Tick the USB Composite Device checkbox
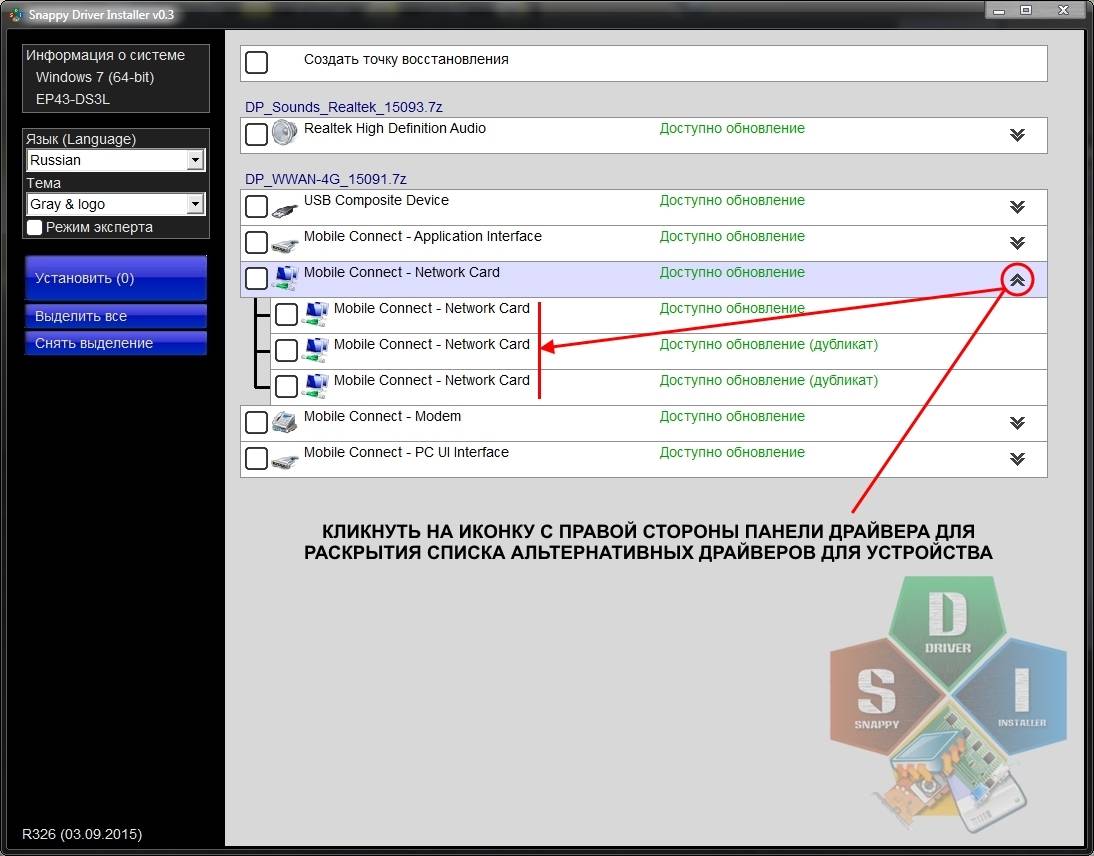 (x=256, y=207)
